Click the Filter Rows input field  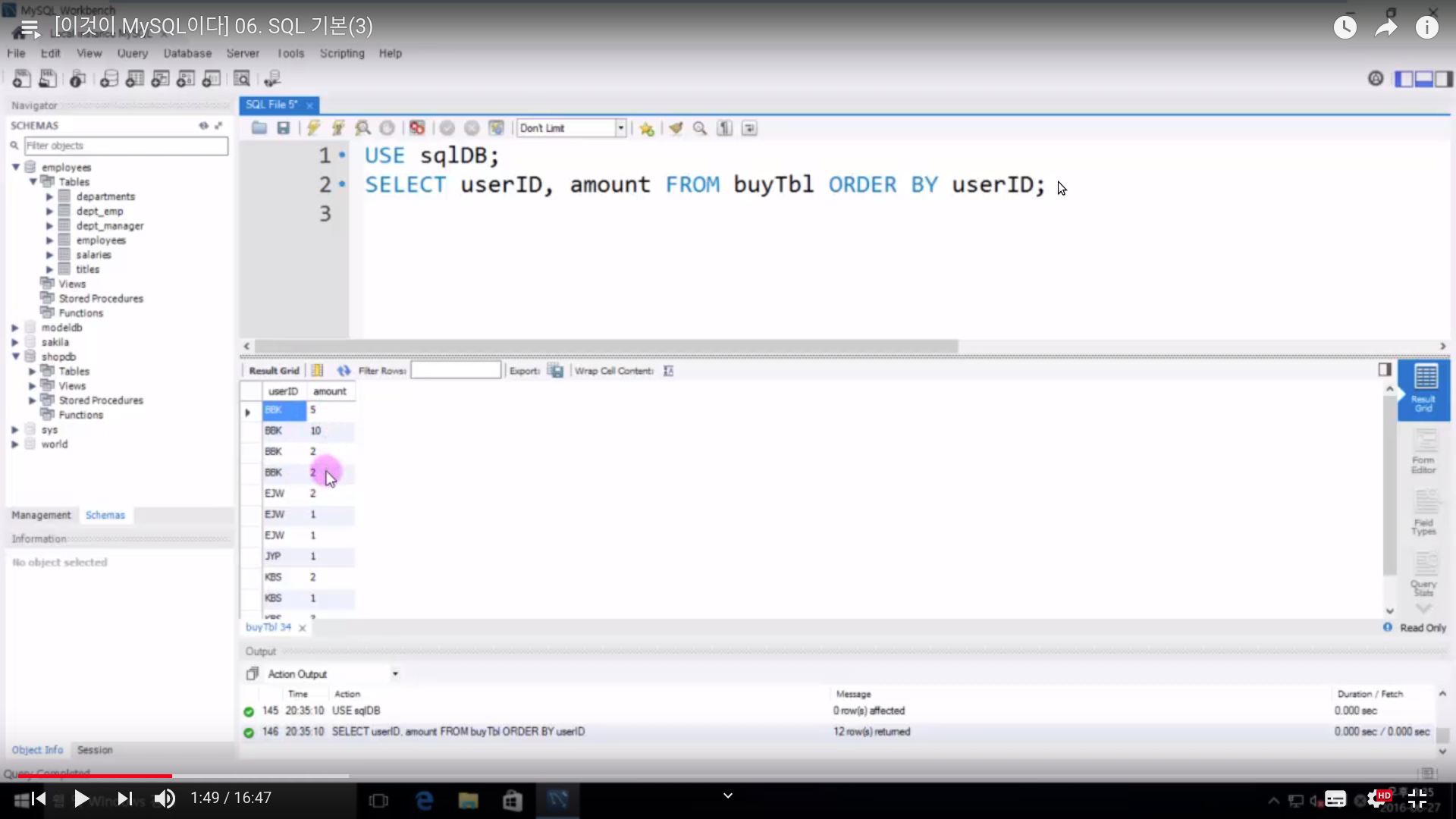(x=456, y=371)
